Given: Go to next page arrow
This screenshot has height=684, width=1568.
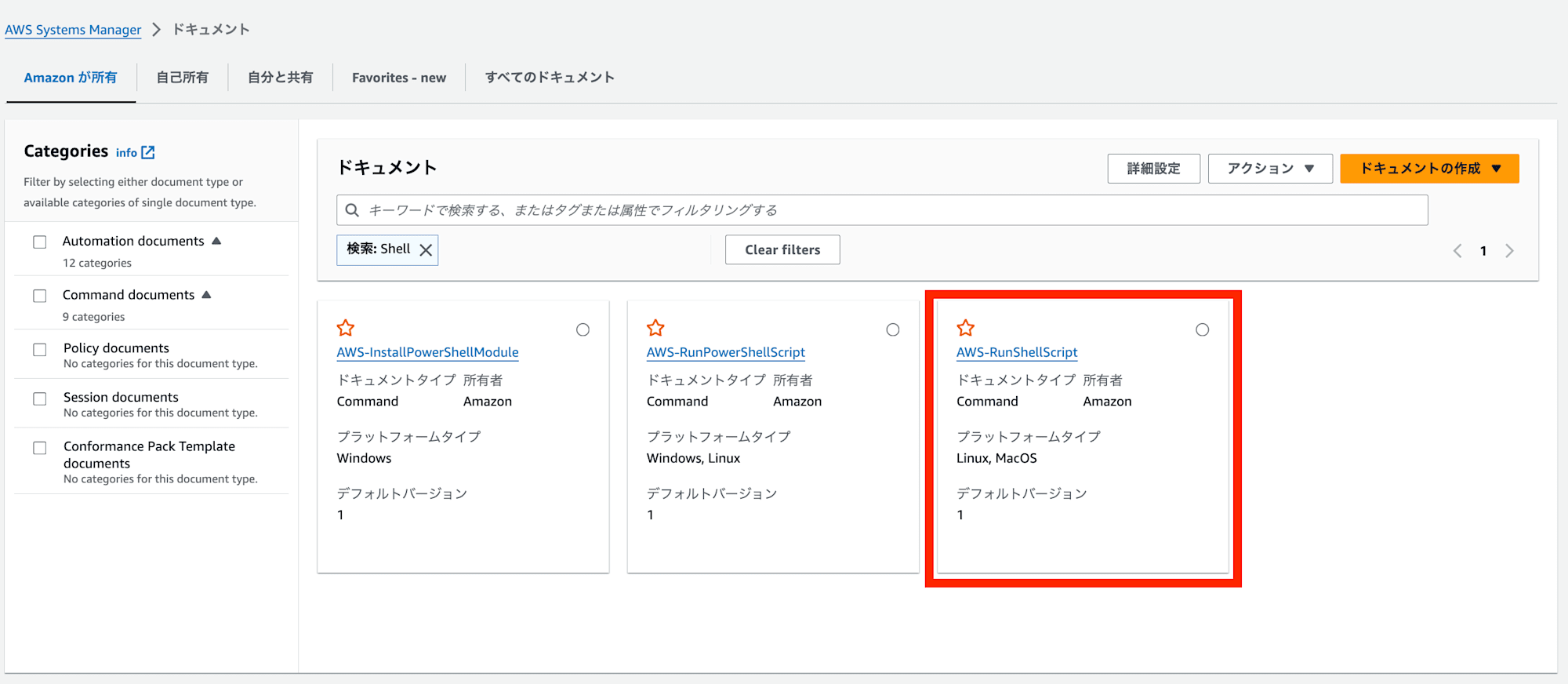Looking at the screenshot, I should coord(1509,251).
